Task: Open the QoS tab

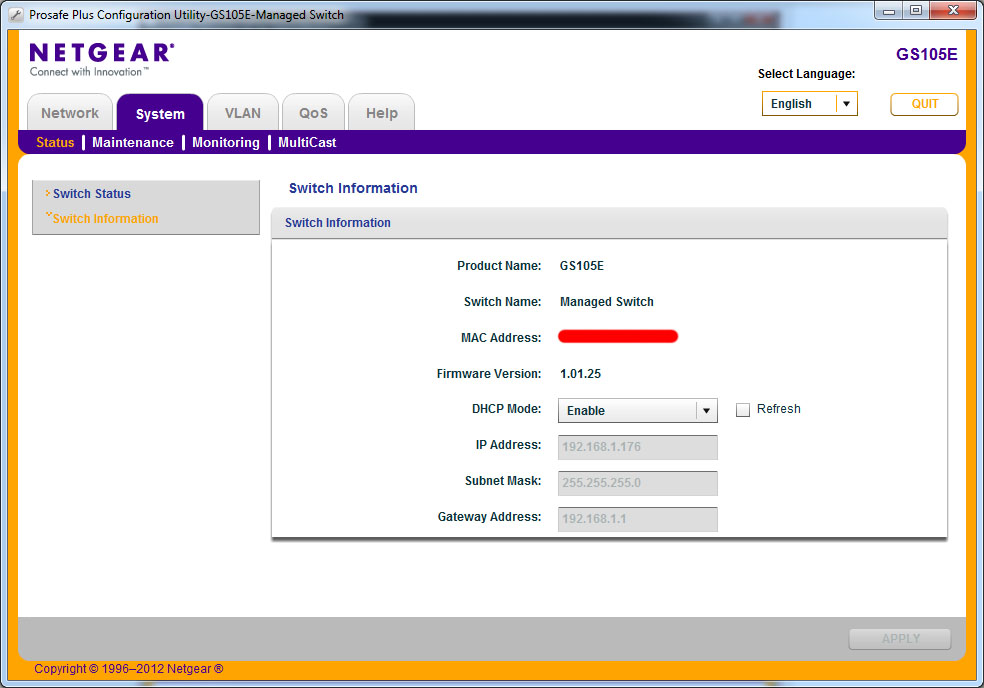Action: [313, 112]
